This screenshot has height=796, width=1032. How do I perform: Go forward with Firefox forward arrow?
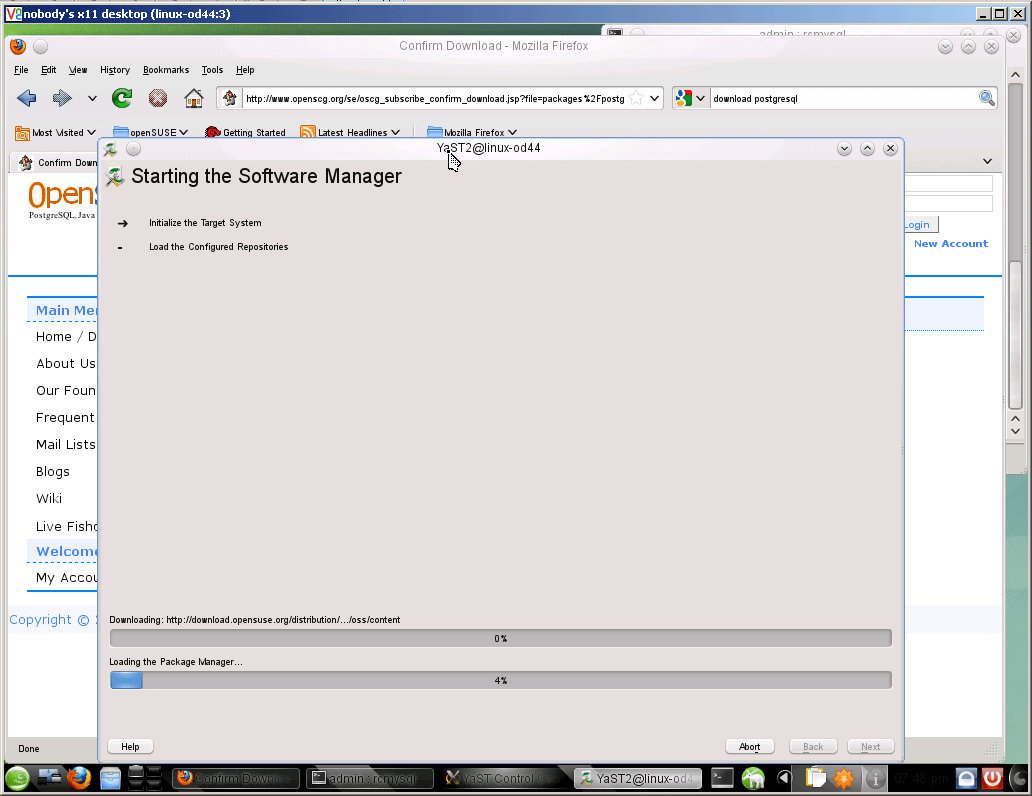pos(62,98)
